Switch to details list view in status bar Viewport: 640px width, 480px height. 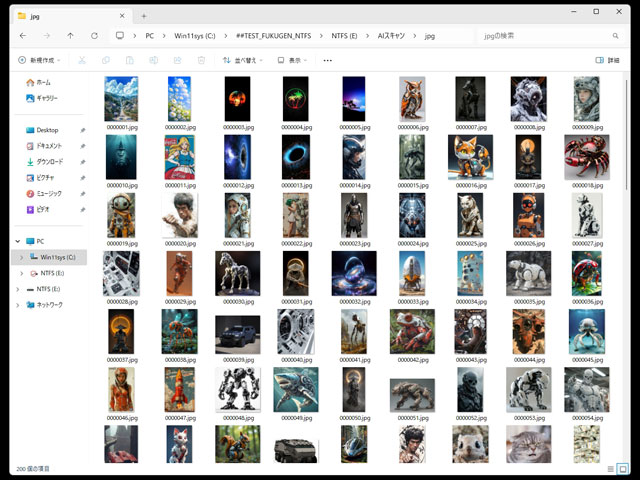(x=610, y=468)
